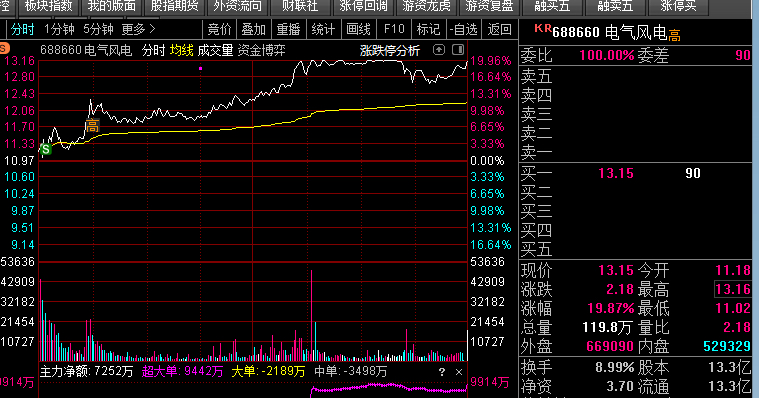The image size is (759, 398).
Task: Click the 现价 13.15 value
Action: pyautogui.click(x=616, y=270)
